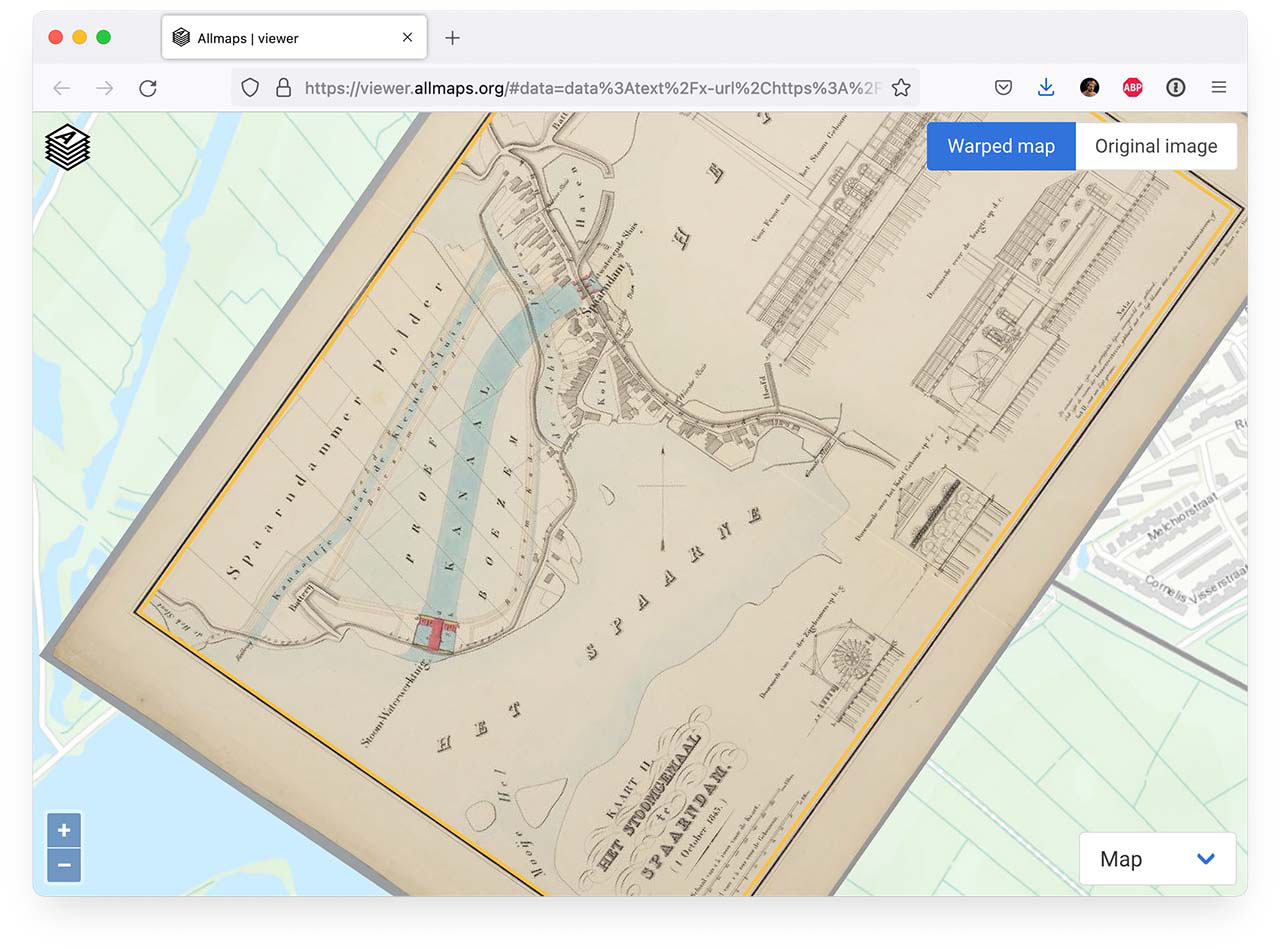Zoom out the map with minus button
The height and width of the screenshot is (949, 1280).
coord(64,865)
